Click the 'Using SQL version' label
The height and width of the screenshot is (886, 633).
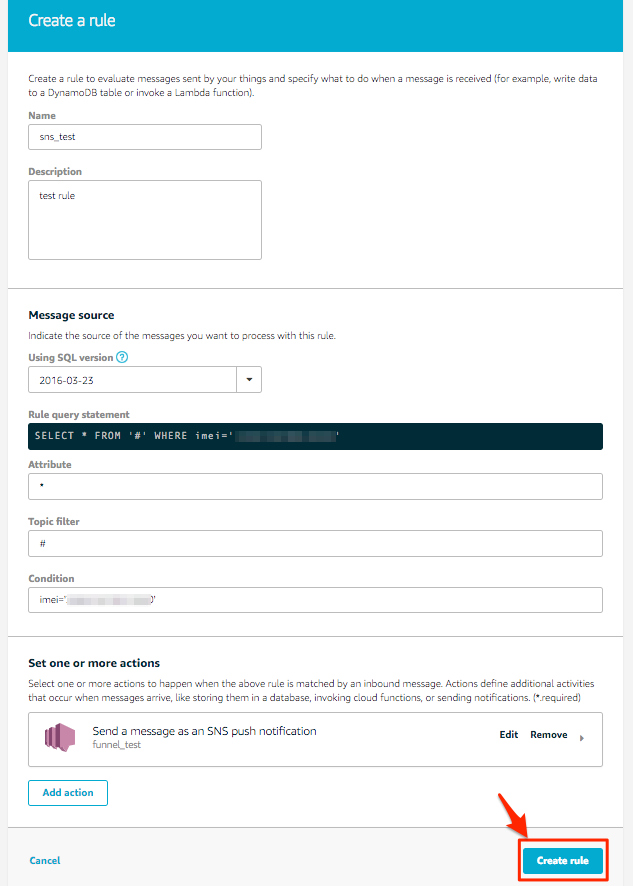(71, 357)
